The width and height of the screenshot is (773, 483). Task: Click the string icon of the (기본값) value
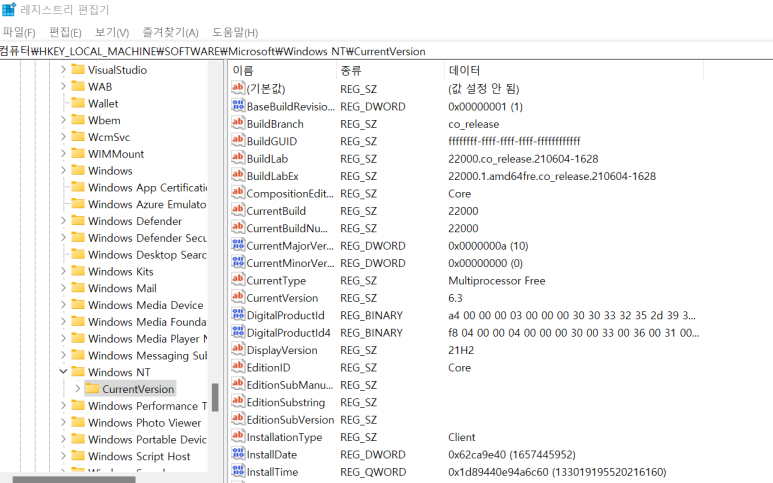pyautogui.click(x=238, y=88)
